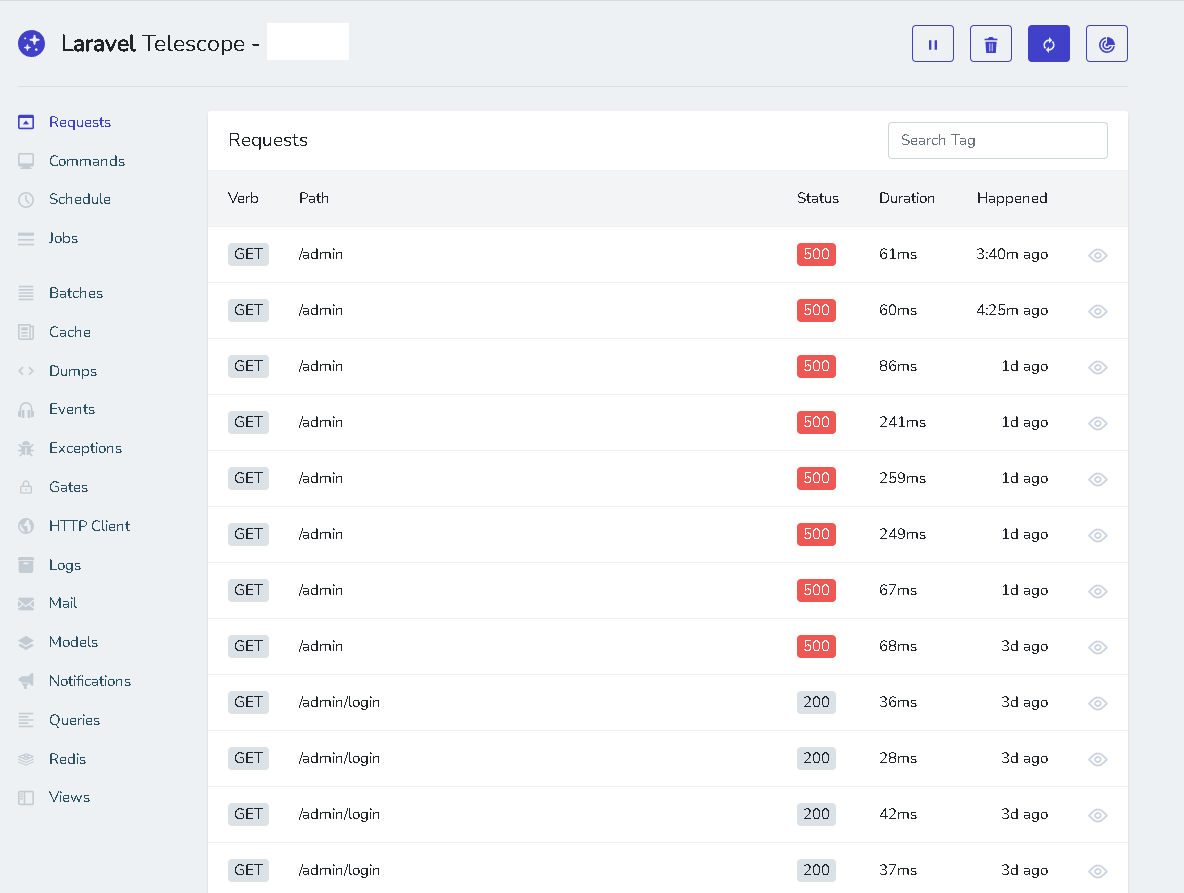Screen dimensions: 1184x893
Task: Click the Laravel Telescope logo icon
Action: (31, 43)
